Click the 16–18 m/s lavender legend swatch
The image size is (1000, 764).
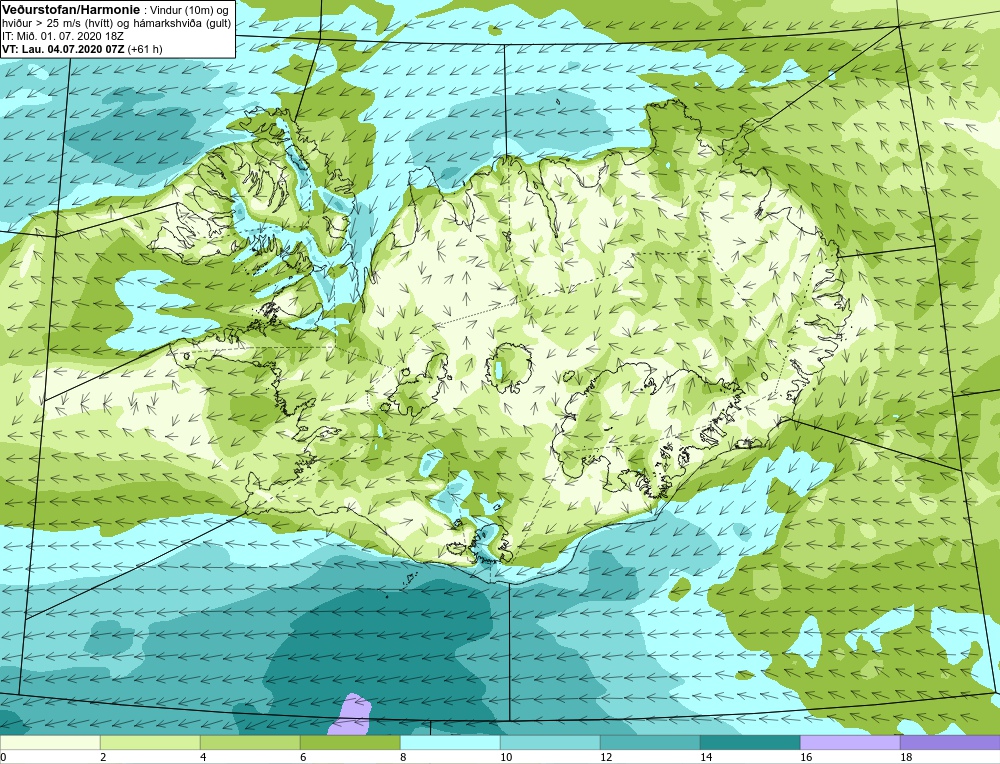coord(850,742)
